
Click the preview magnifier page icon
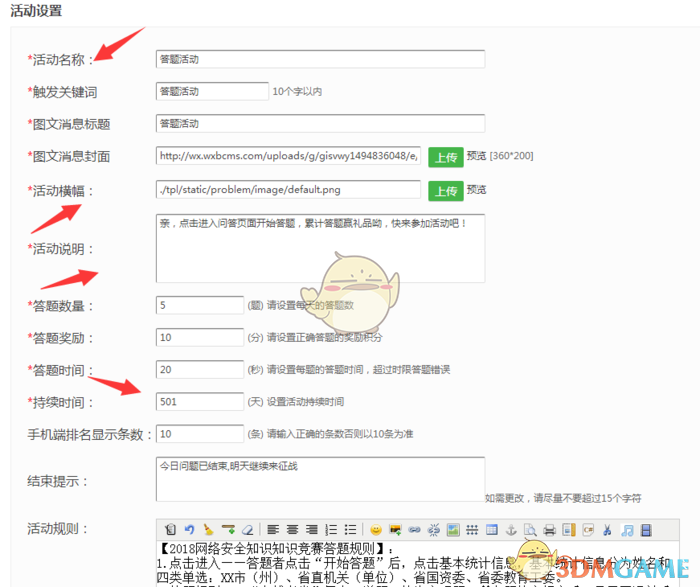click(530, 530)
